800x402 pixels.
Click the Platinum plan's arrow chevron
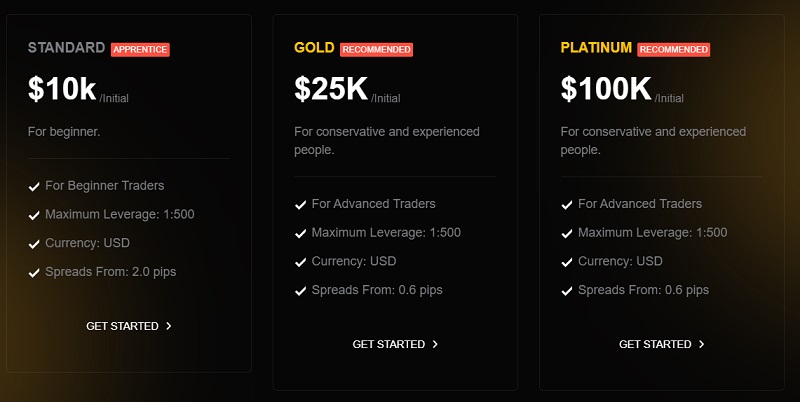pos(702,344)
